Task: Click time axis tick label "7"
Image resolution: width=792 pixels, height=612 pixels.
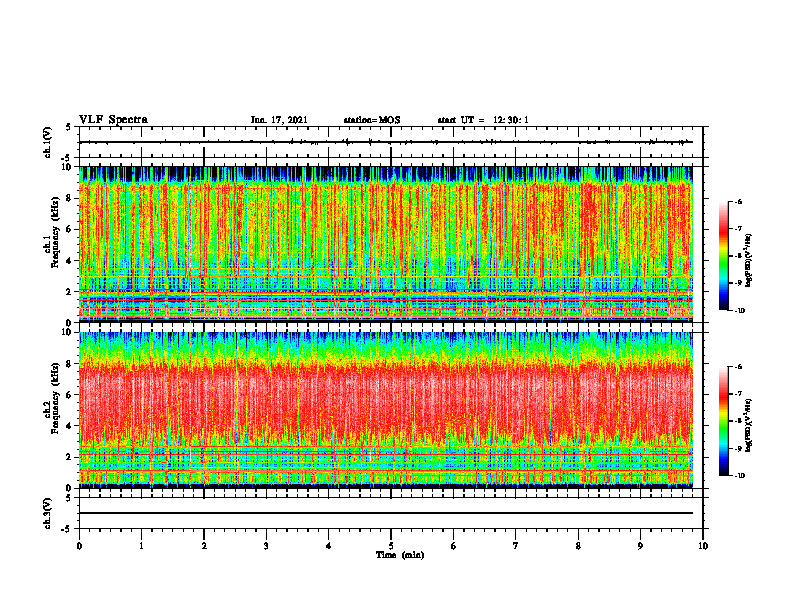Action: pos(516,546)
